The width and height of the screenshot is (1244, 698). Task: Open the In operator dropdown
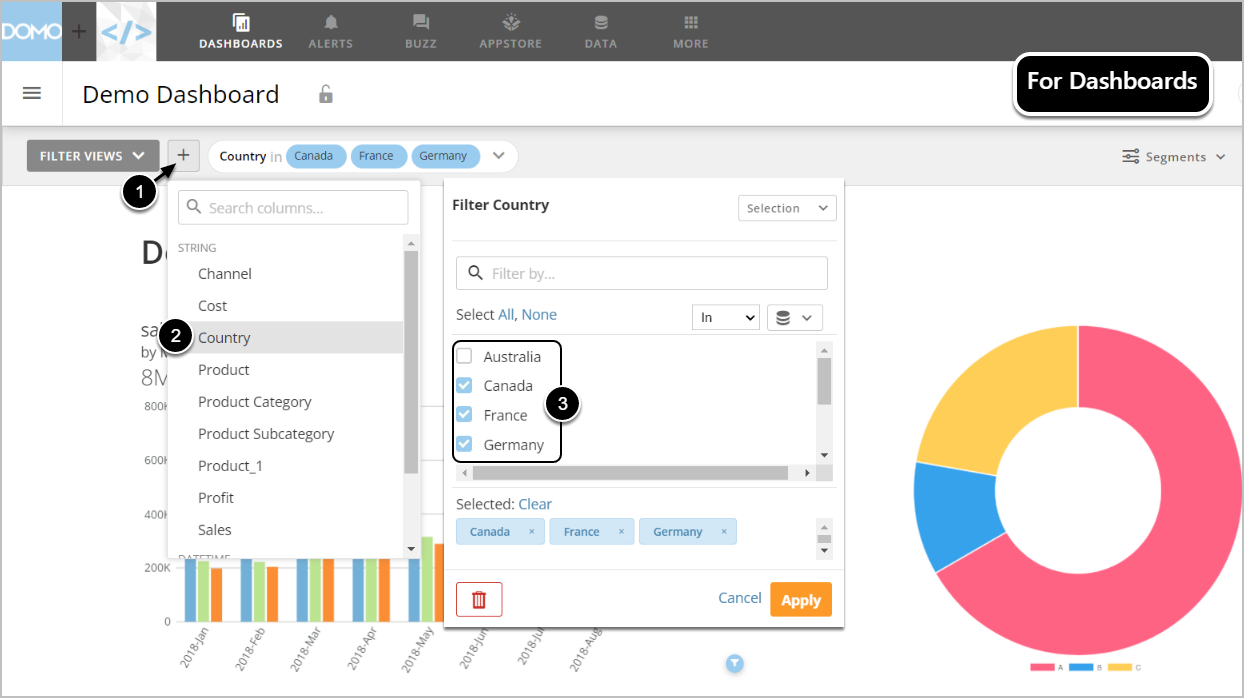(x=726, y=317)
